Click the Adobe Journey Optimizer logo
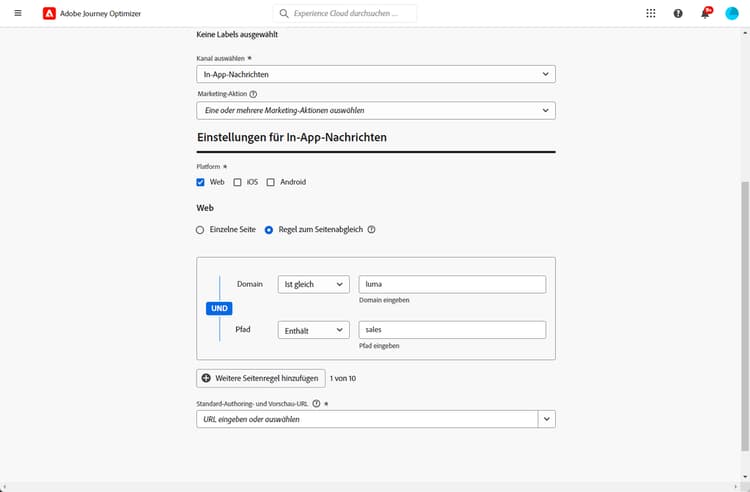 coord(50,13)
